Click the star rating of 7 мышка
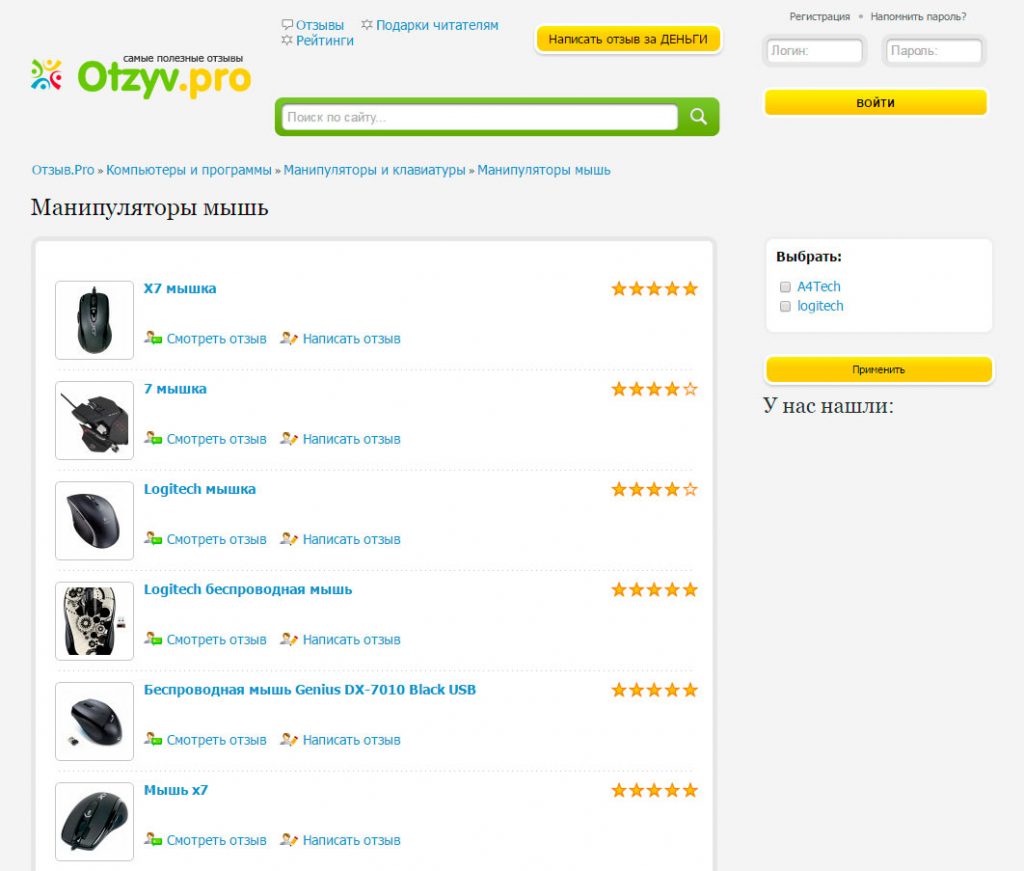1024x871 pixels. pos(654,389)
